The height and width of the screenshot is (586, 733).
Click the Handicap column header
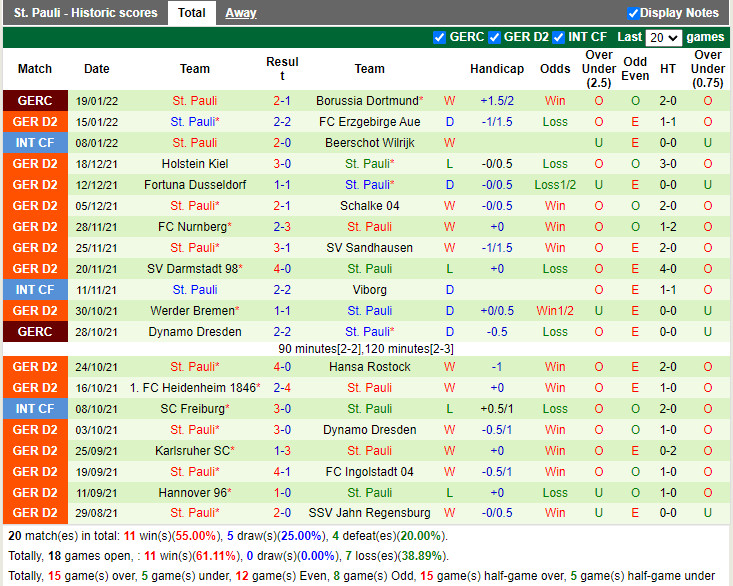(x=497, y=69)
